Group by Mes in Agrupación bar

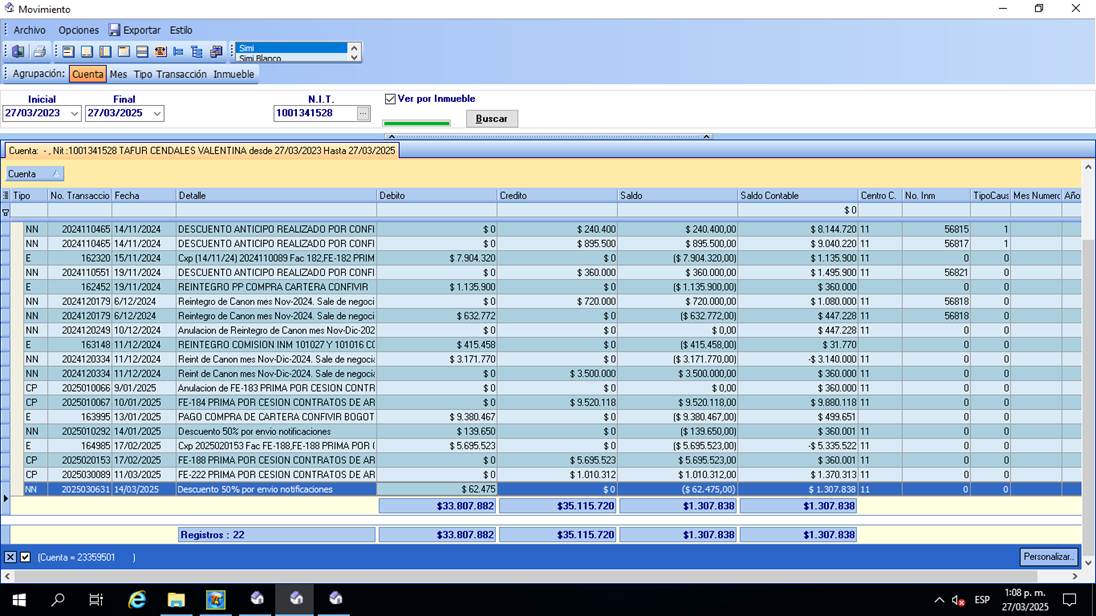[x=118, y=74]
